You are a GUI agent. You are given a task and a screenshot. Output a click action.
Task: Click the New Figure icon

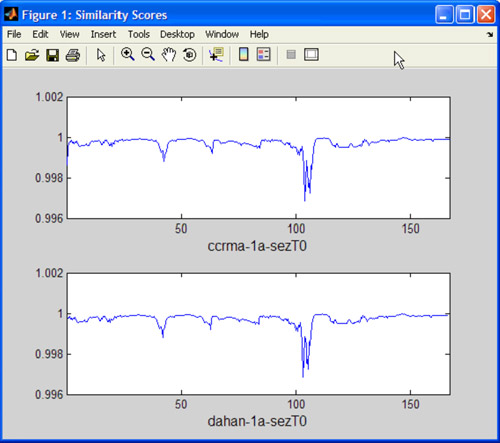coord(12,55)
